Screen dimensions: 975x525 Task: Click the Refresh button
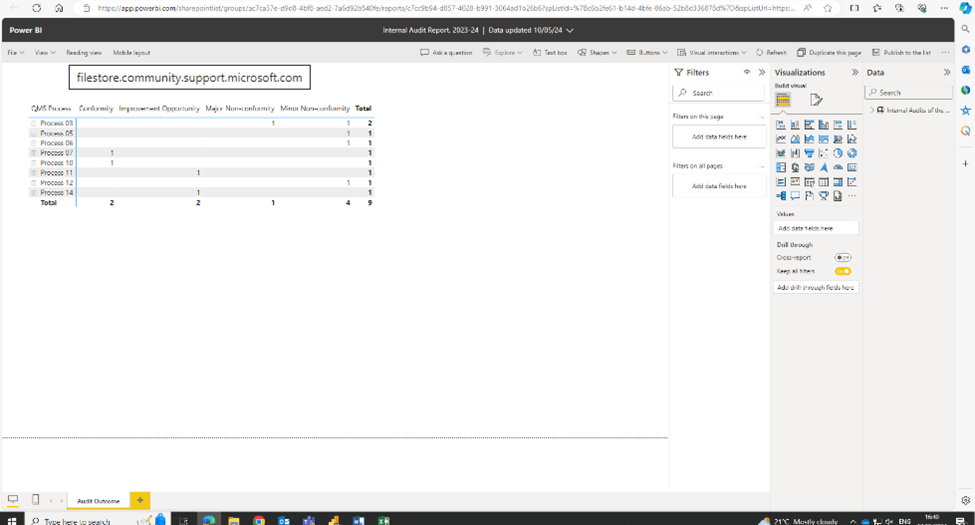tap(771, 53)
